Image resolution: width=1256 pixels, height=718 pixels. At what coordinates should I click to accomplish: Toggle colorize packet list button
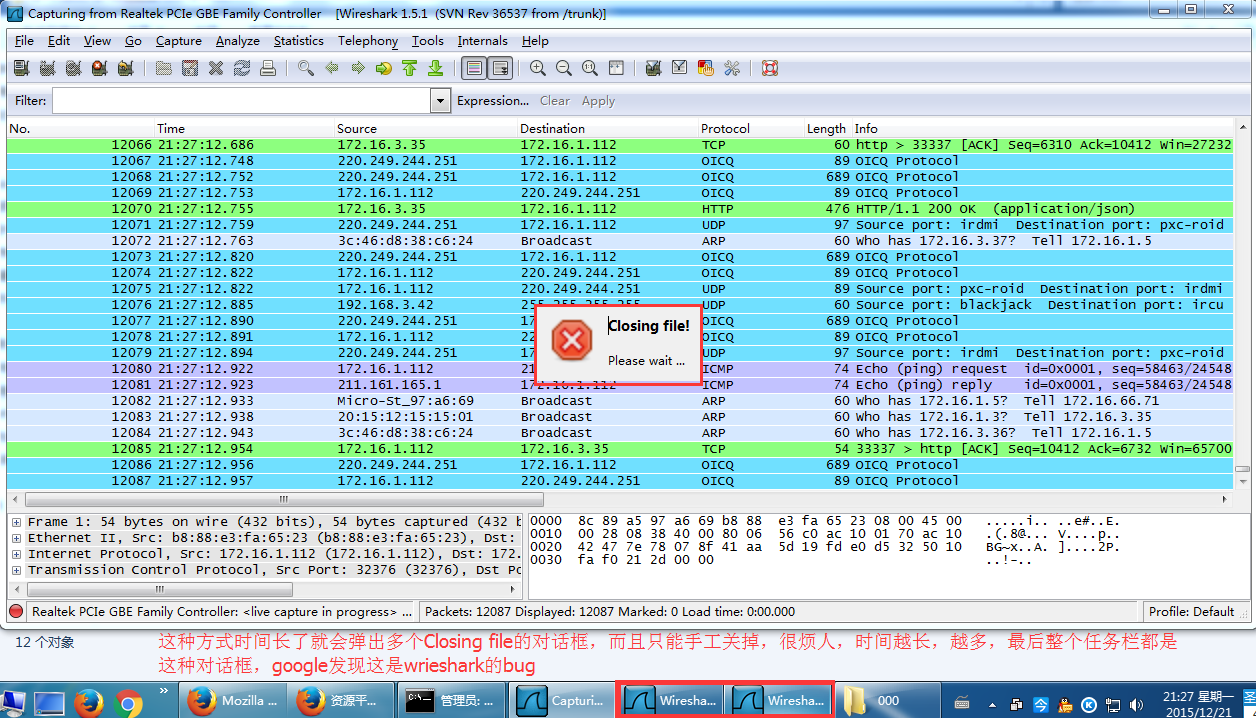(474, 68)
